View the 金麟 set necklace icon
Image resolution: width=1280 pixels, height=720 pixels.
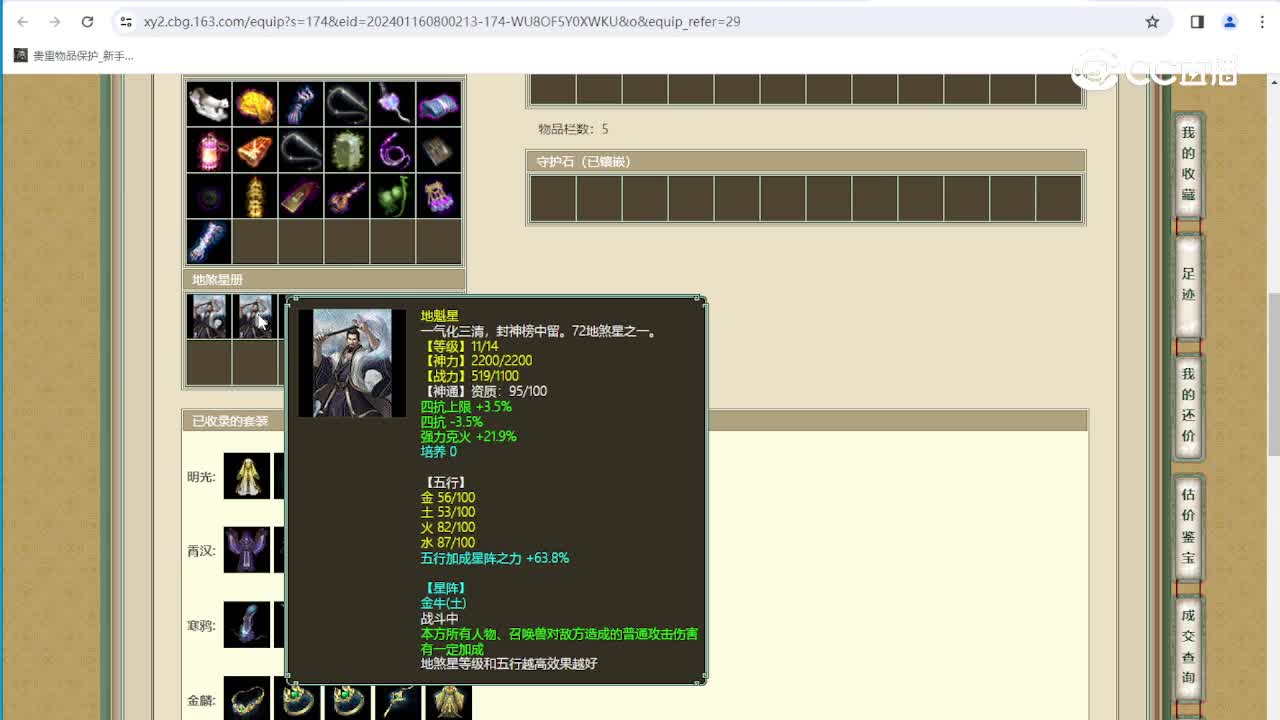246,699
